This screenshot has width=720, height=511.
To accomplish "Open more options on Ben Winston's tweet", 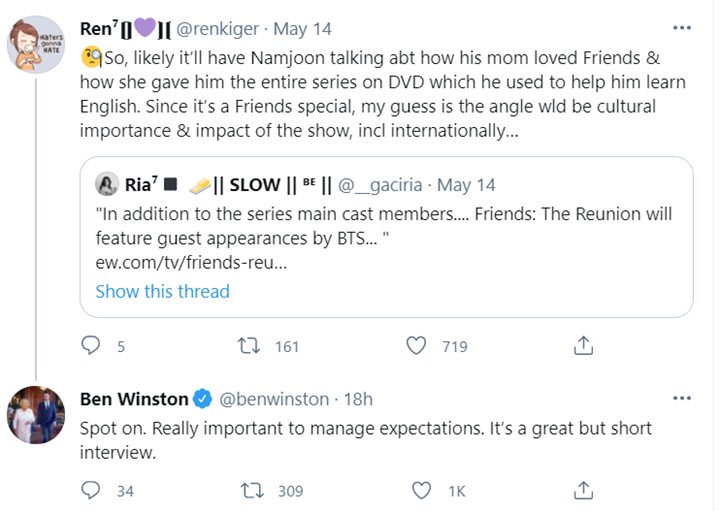I will pyautogui.click(x=682, y=398).
